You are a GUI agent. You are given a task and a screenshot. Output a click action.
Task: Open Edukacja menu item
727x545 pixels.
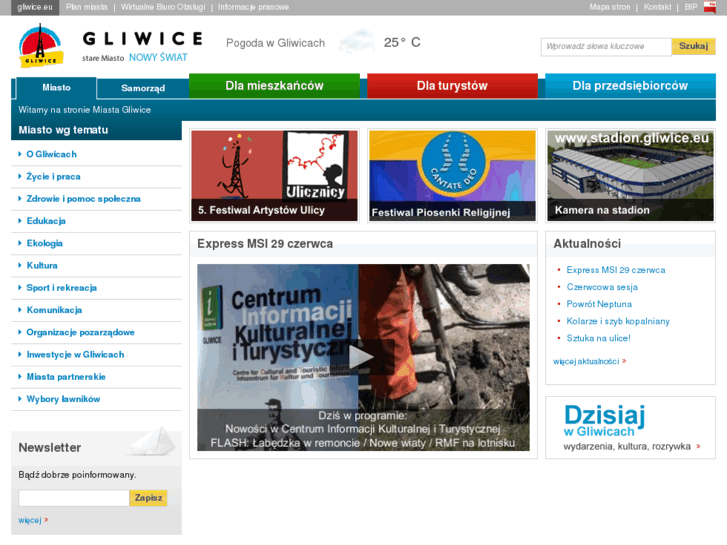tap(46, 221)
